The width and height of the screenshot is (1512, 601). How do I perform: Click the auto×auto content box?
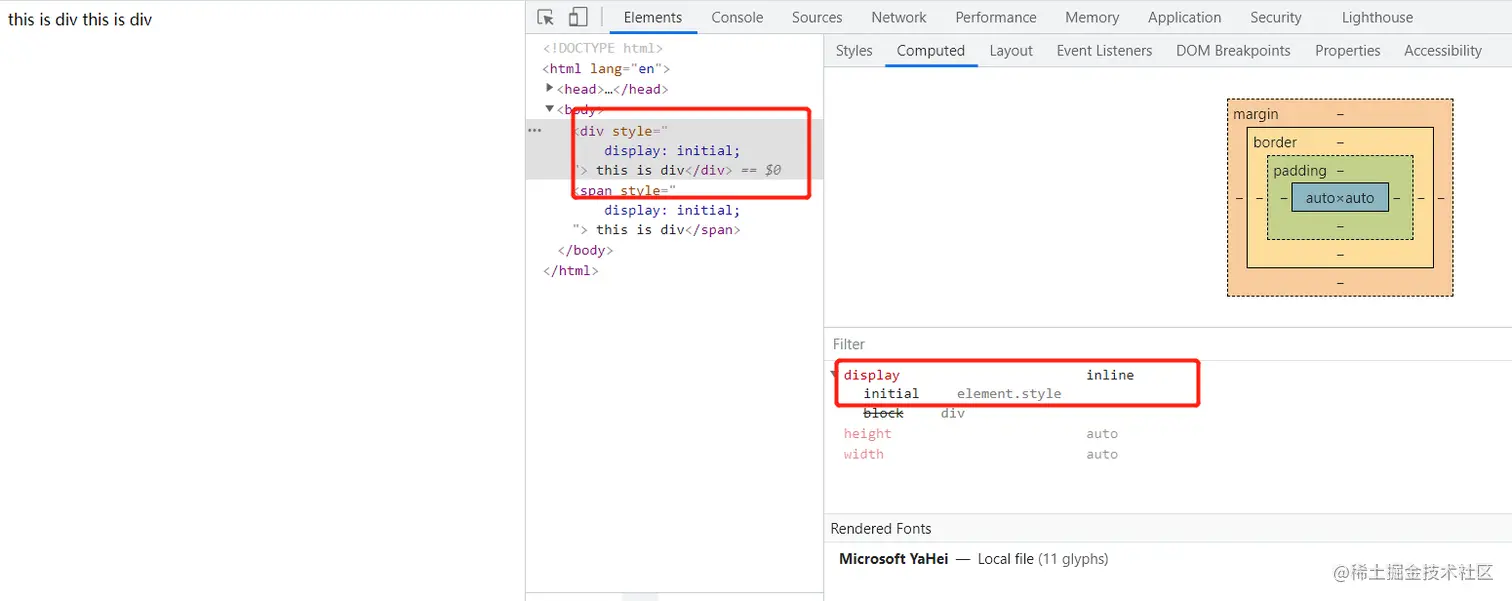pyautogui.click(x=1340, y=197)
